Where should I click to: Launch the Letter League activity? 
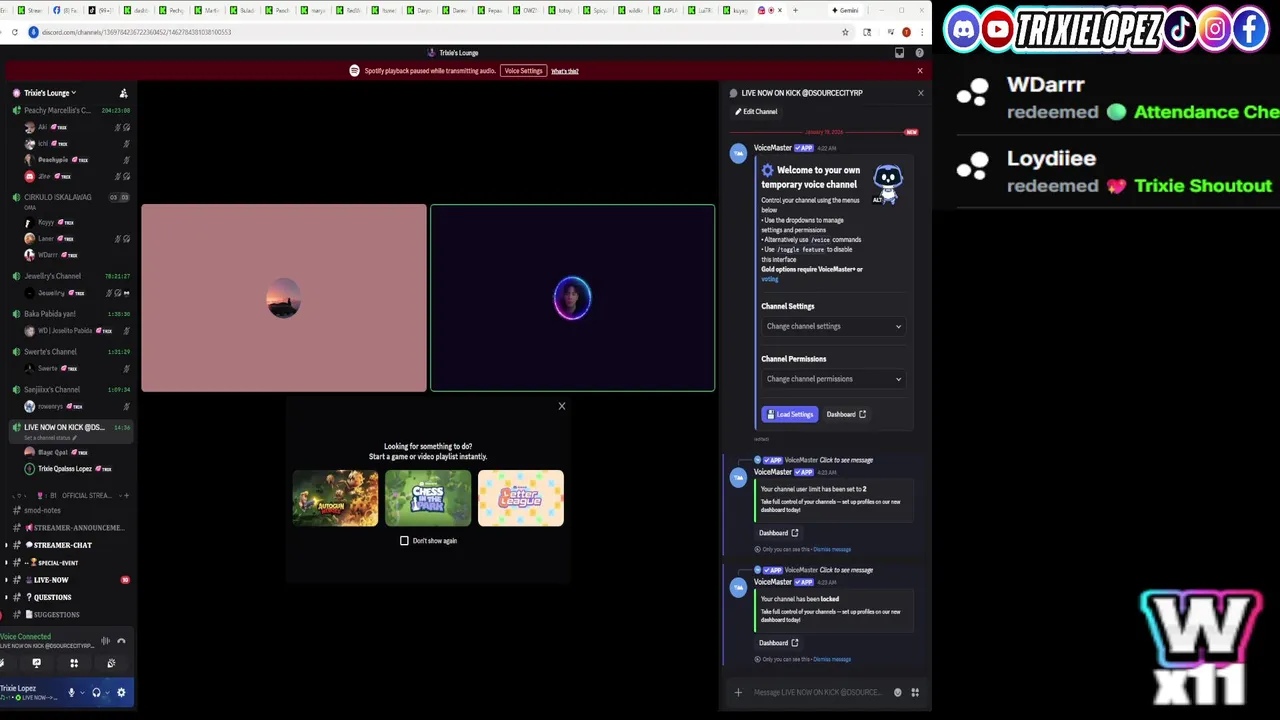[x=521, y=498]
